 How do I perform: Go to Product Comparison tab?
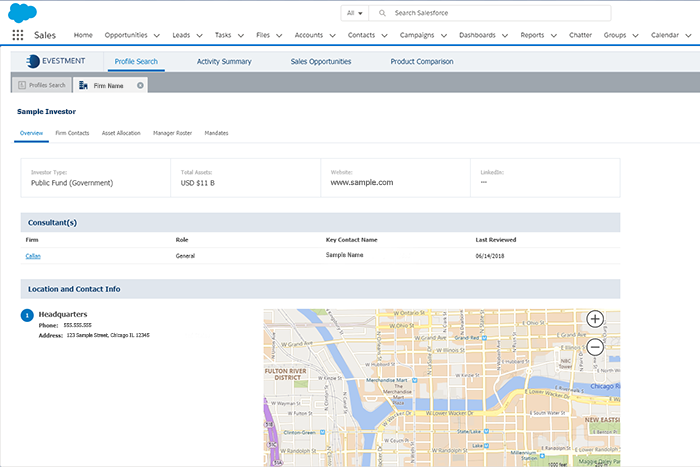click(421, 61)
